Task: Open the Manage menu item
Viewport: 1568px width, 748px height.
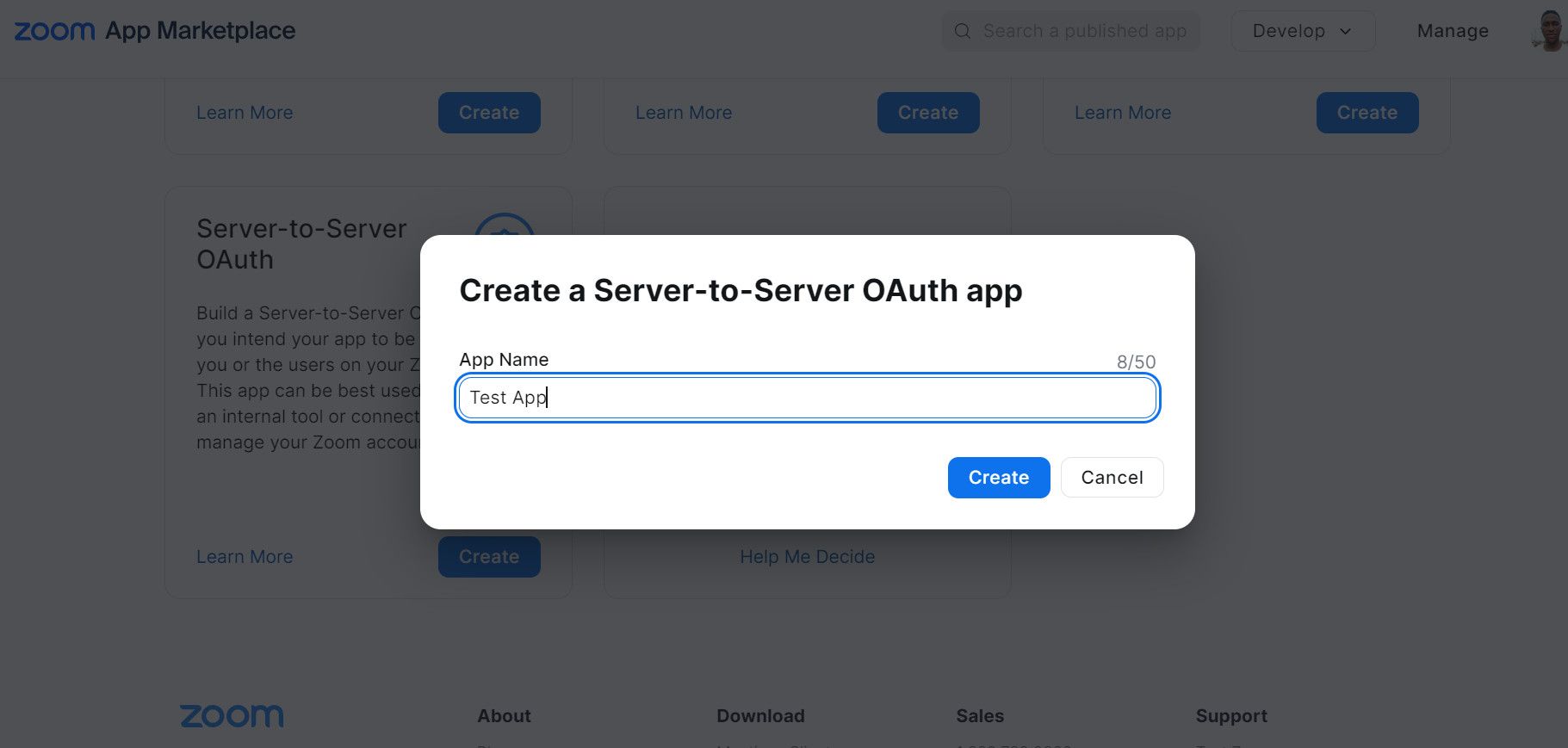Action: 1453,31
